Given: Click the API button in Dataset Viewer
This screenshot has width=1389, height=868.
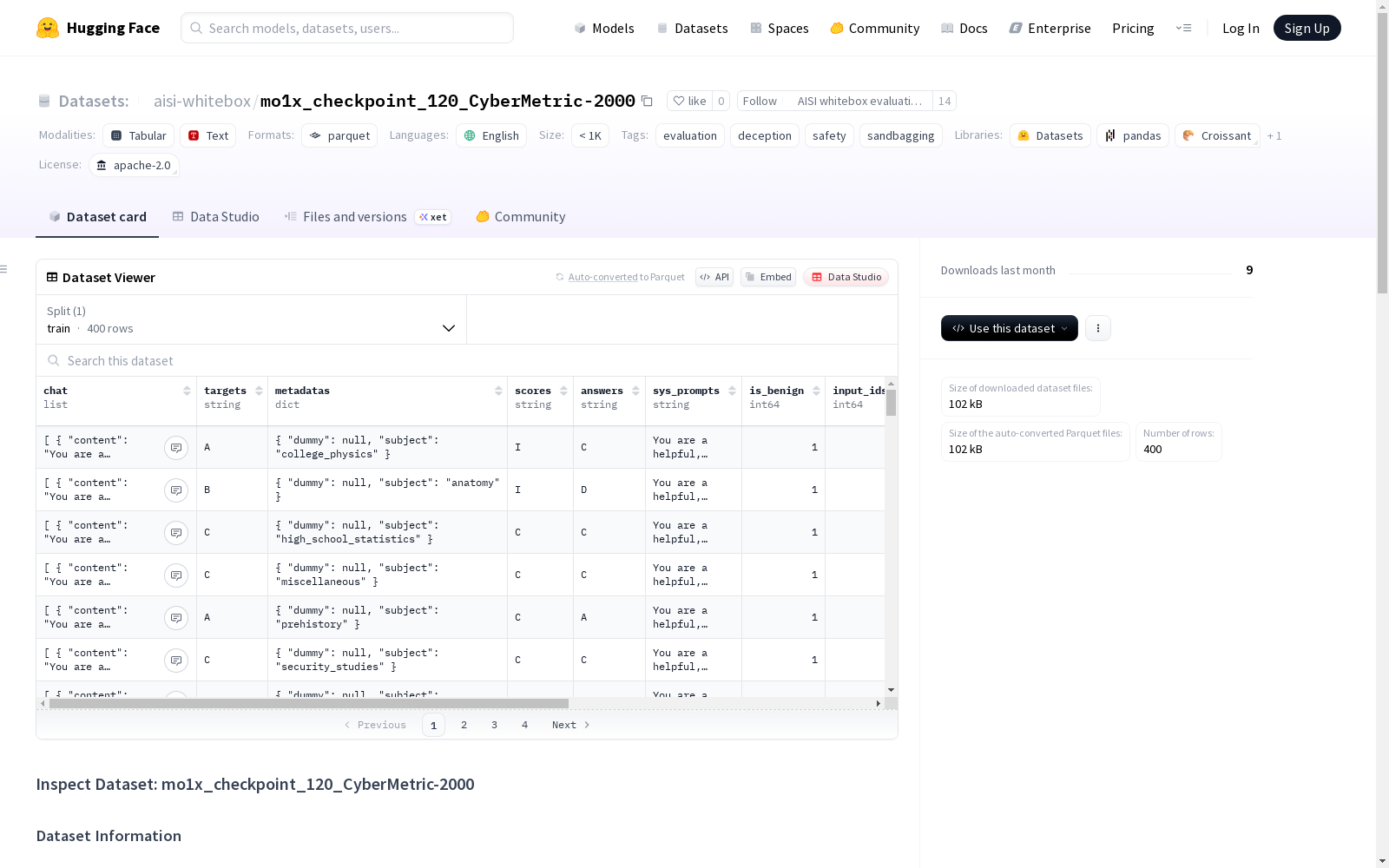Looking at the screenshot, I should 714,277.
